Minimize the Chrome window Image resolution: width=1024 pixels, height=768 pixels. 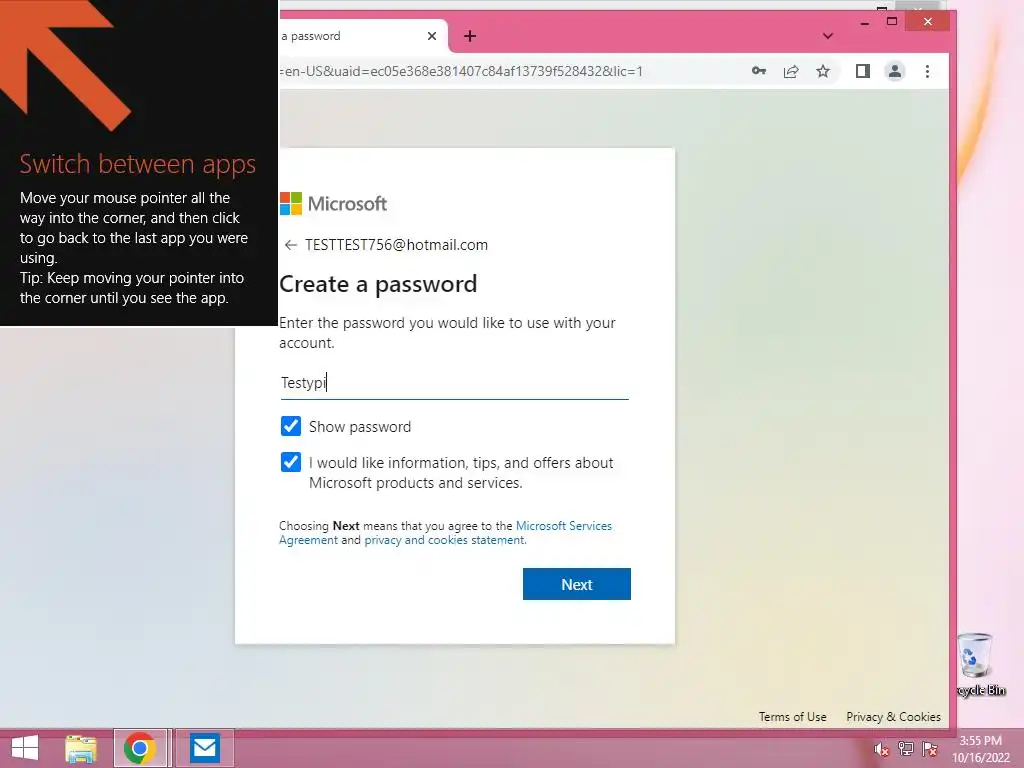tap(865, 22)
